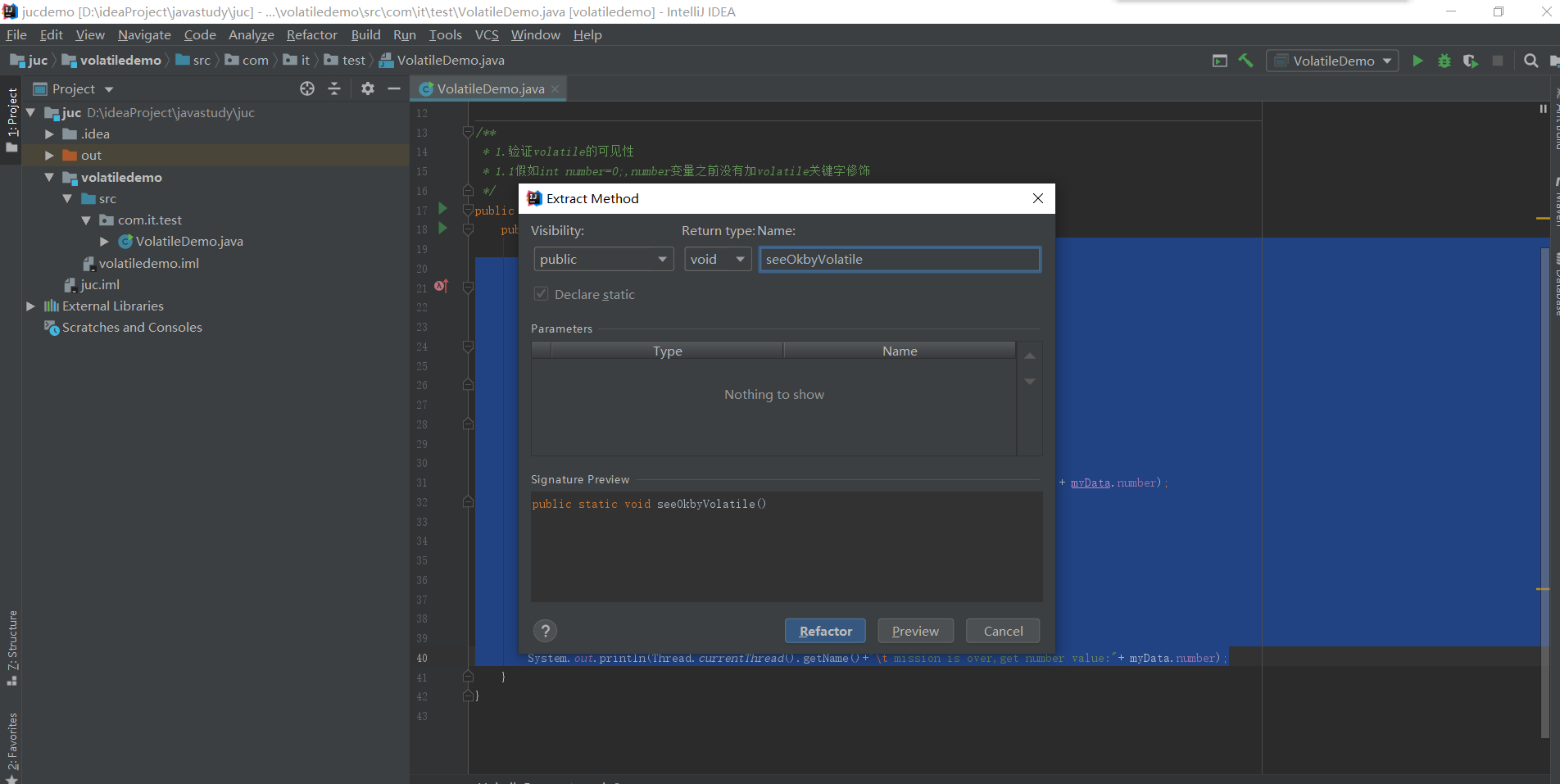Image resolution: width=1560 pixels, height=784 pixels.
Task: Expand the VolatileDemo.java tree node
Action: click(x=105, y=241)
